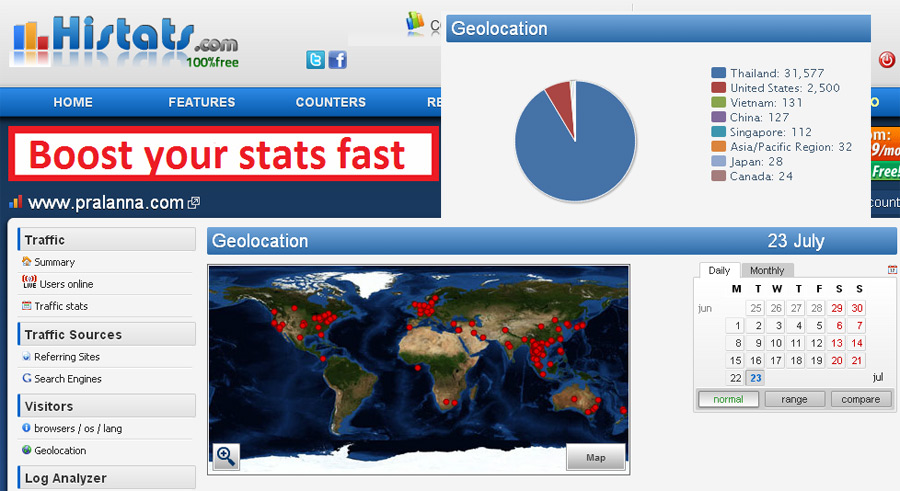Image resolution: width=900 pixels, height=491 pixels.
Task: Click "Thailand: 31,577" legend text
Action: (x=777, y=73)
